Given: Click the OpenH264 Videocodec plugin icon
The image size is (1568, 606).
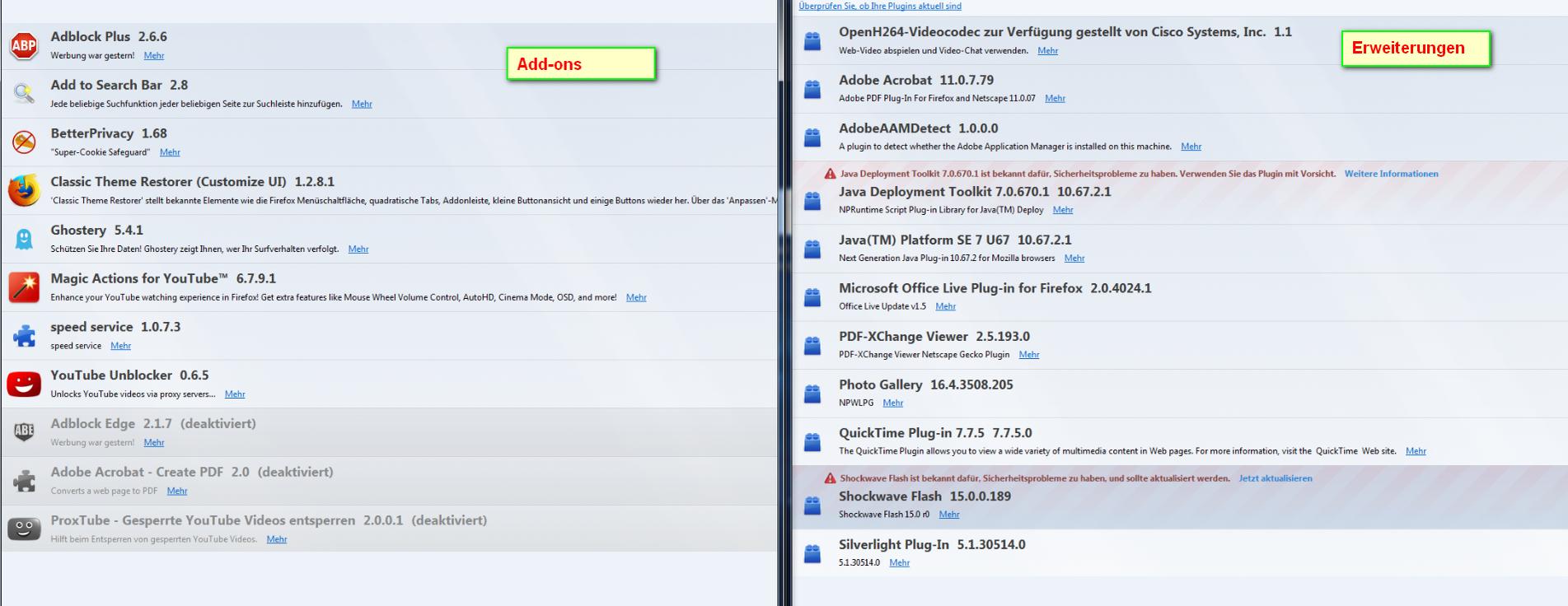Looking at the screenshot, I should point(812,40).
